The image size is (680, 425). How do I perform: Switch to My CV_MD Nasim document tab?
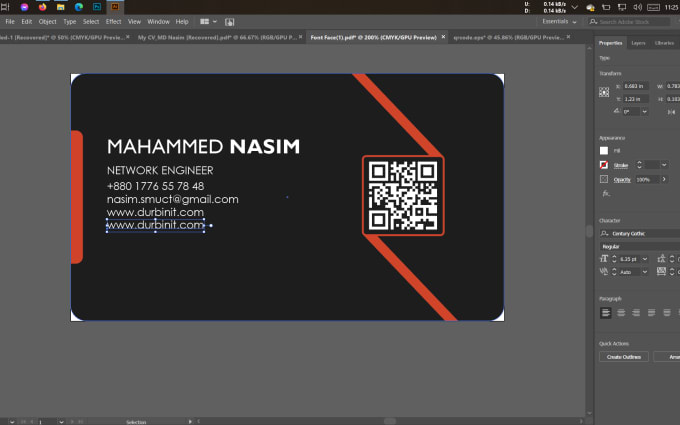217,37
